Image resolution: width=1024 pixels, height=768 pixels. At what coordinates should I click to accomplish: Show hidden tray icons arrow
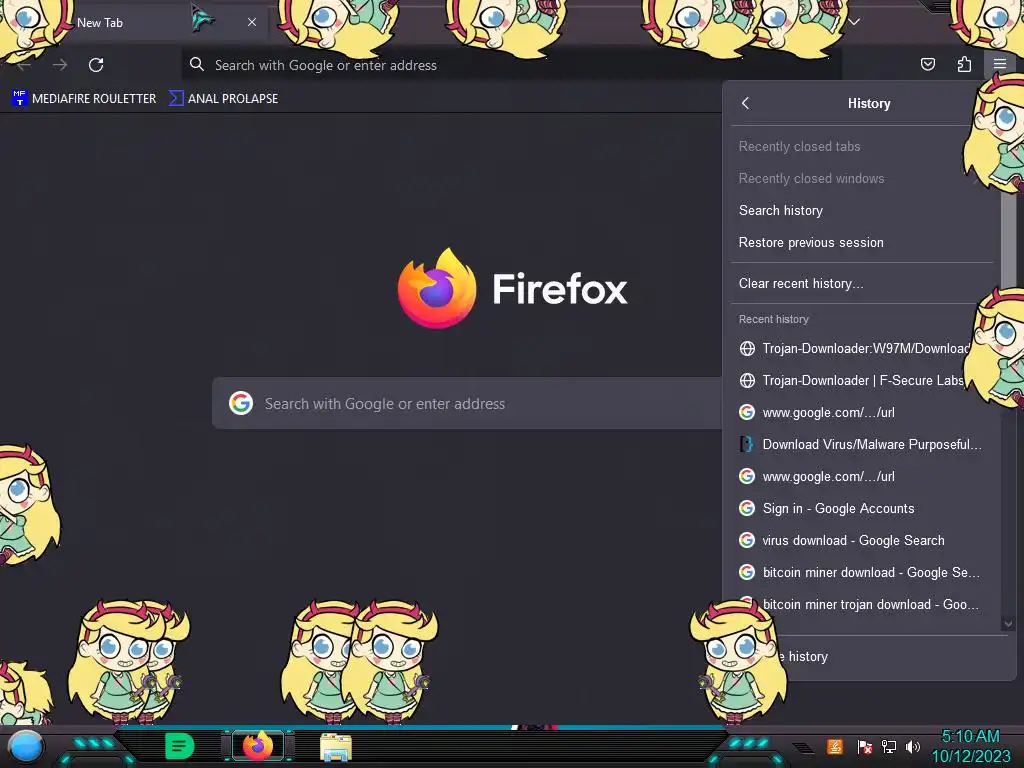[804, 747]
